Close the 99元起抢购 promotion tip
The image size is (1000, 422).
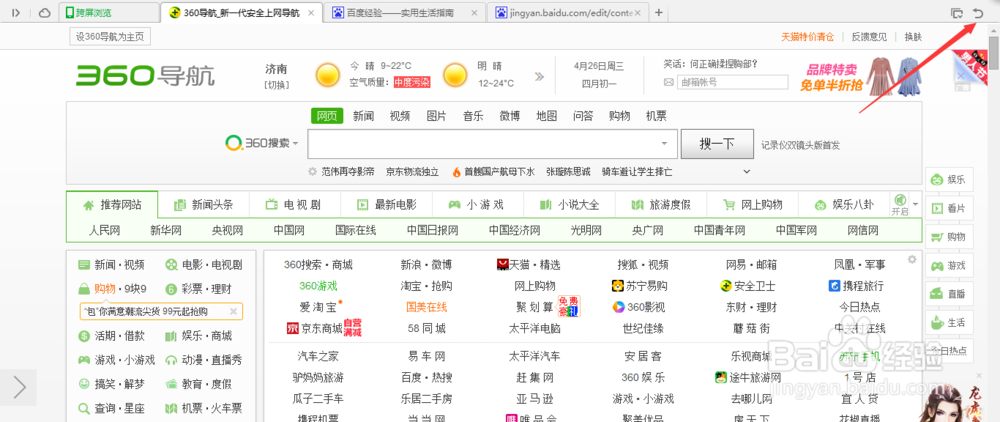click(233, 311)
